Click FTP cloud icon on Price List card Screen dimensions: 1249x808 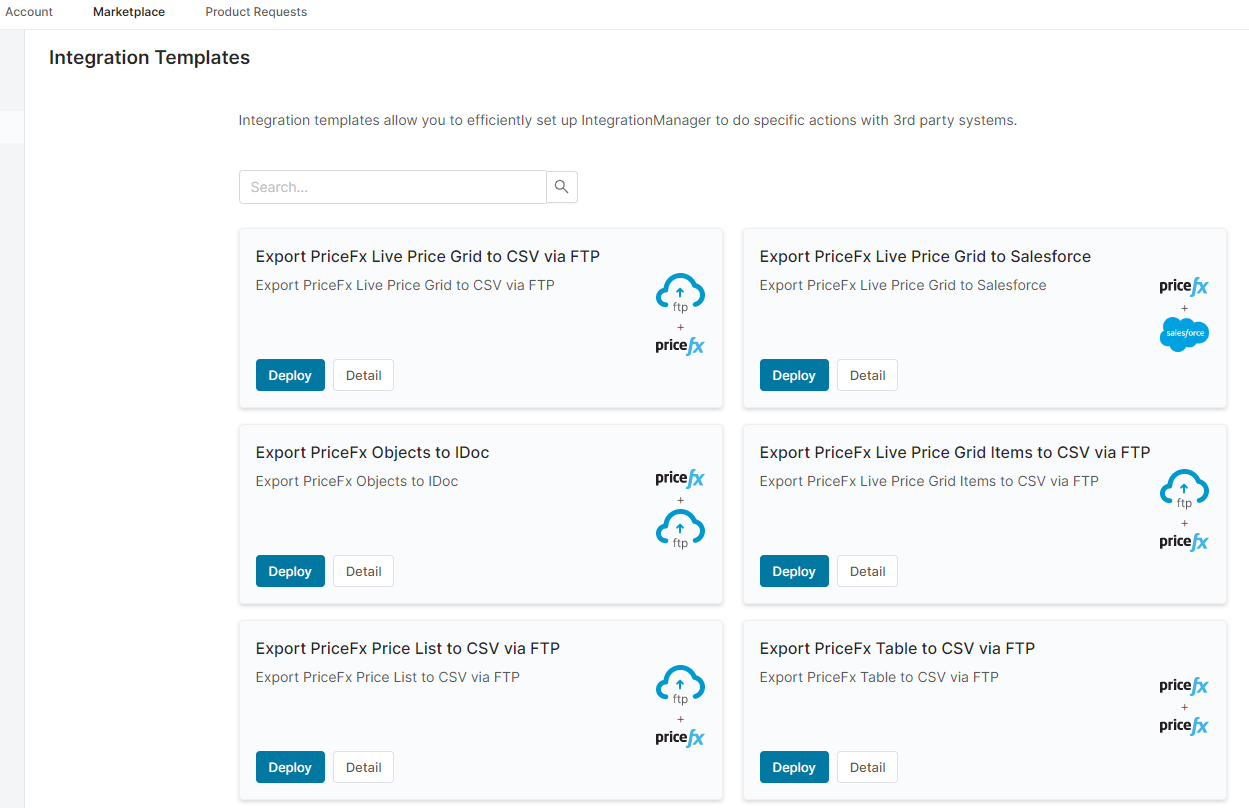(680, 685)
